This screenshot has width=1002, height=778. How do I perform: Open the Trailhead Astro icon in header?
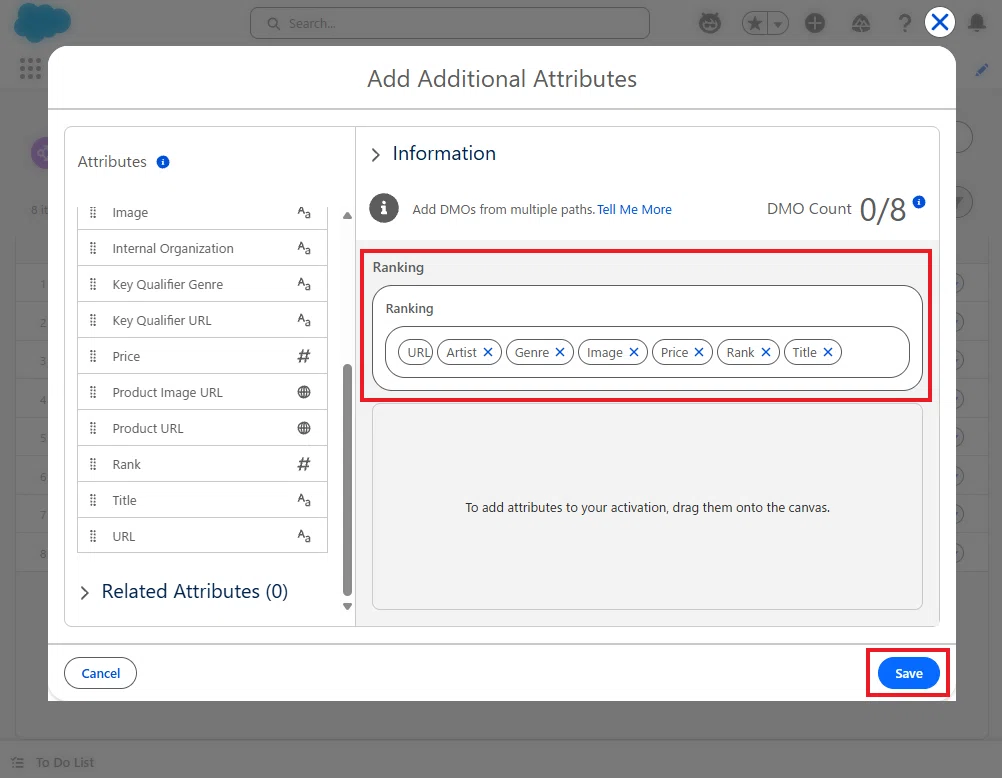(709, 24)
